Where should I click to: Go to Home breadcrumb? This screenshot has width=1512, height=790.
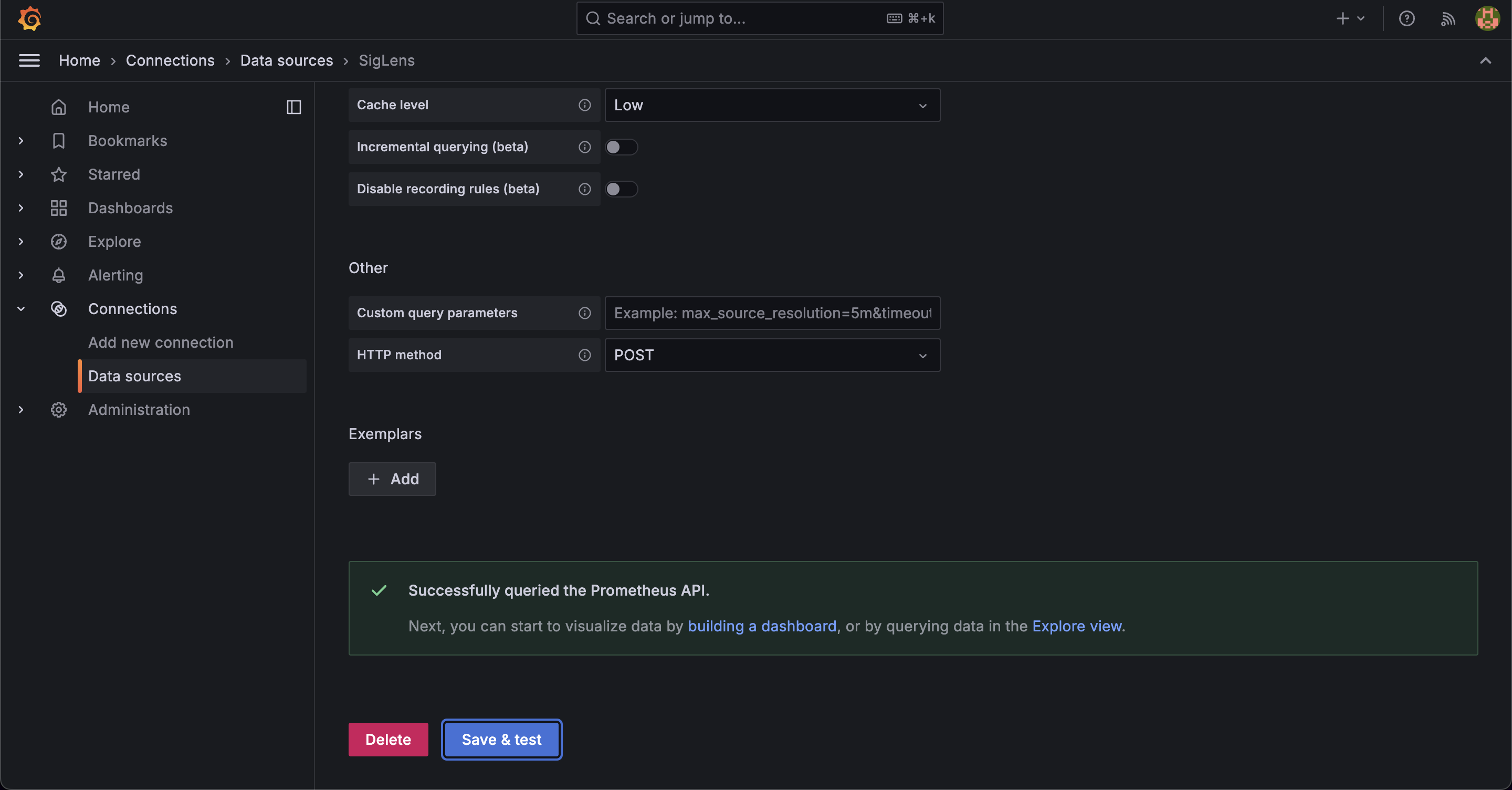click(79, 60)
